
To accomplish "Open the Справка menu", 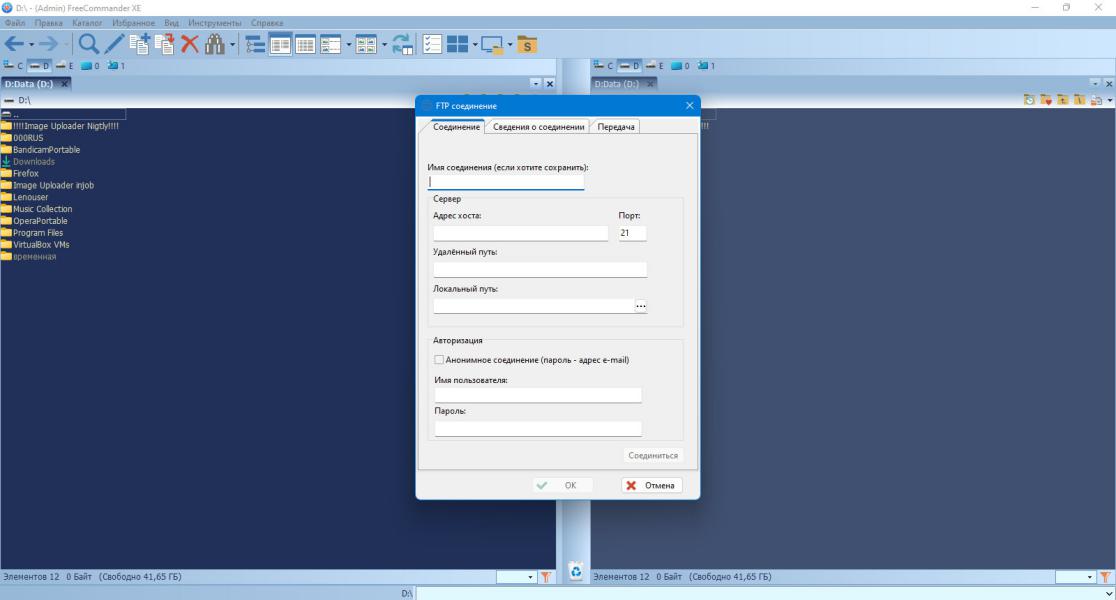I will pos(267,23).
